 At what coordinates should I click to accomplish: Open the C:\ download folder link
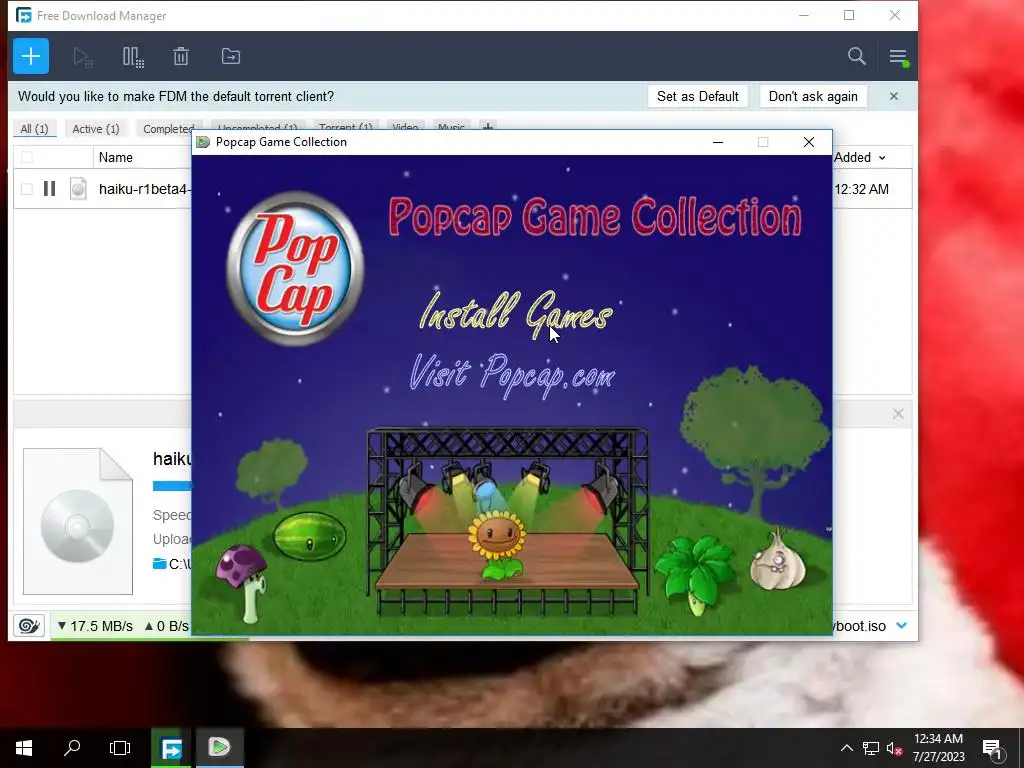point(172,564)
